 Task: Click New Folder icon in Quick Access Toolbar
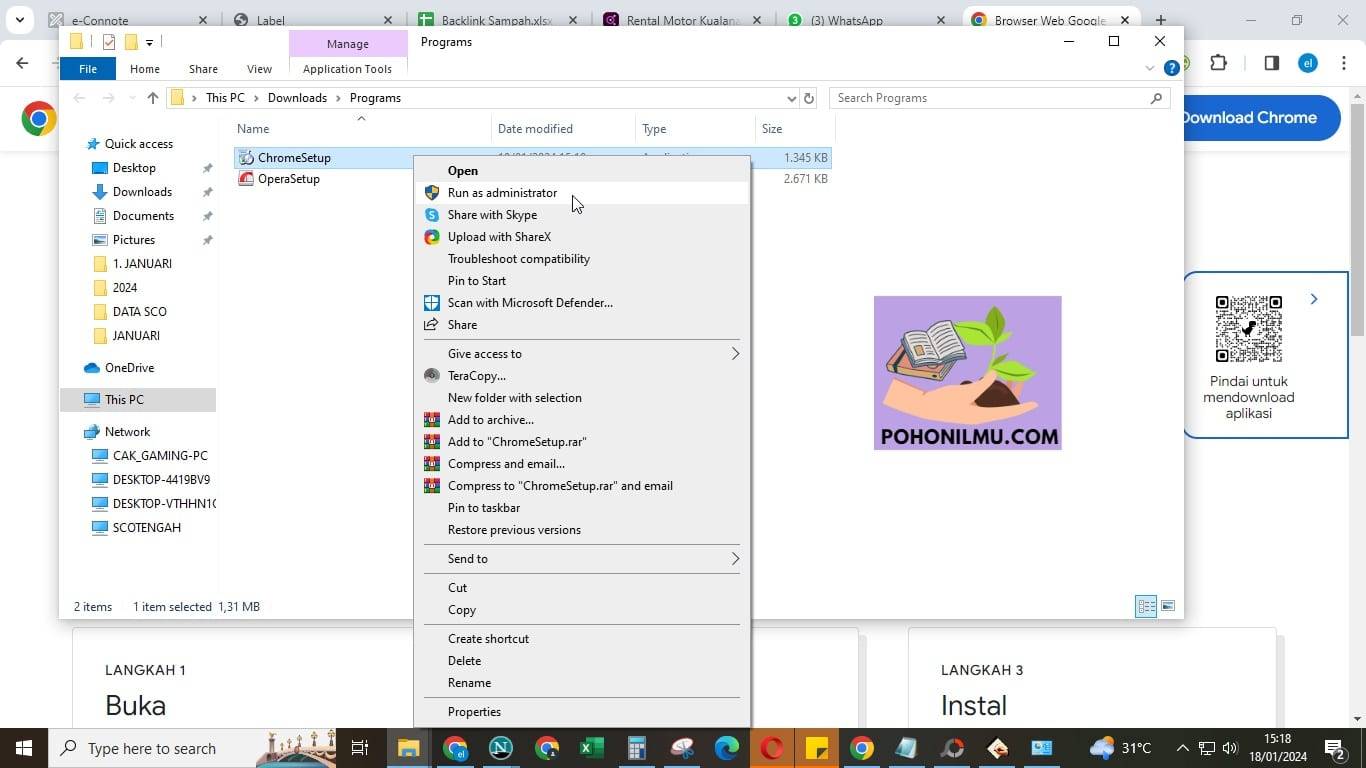tap(131, 42)
